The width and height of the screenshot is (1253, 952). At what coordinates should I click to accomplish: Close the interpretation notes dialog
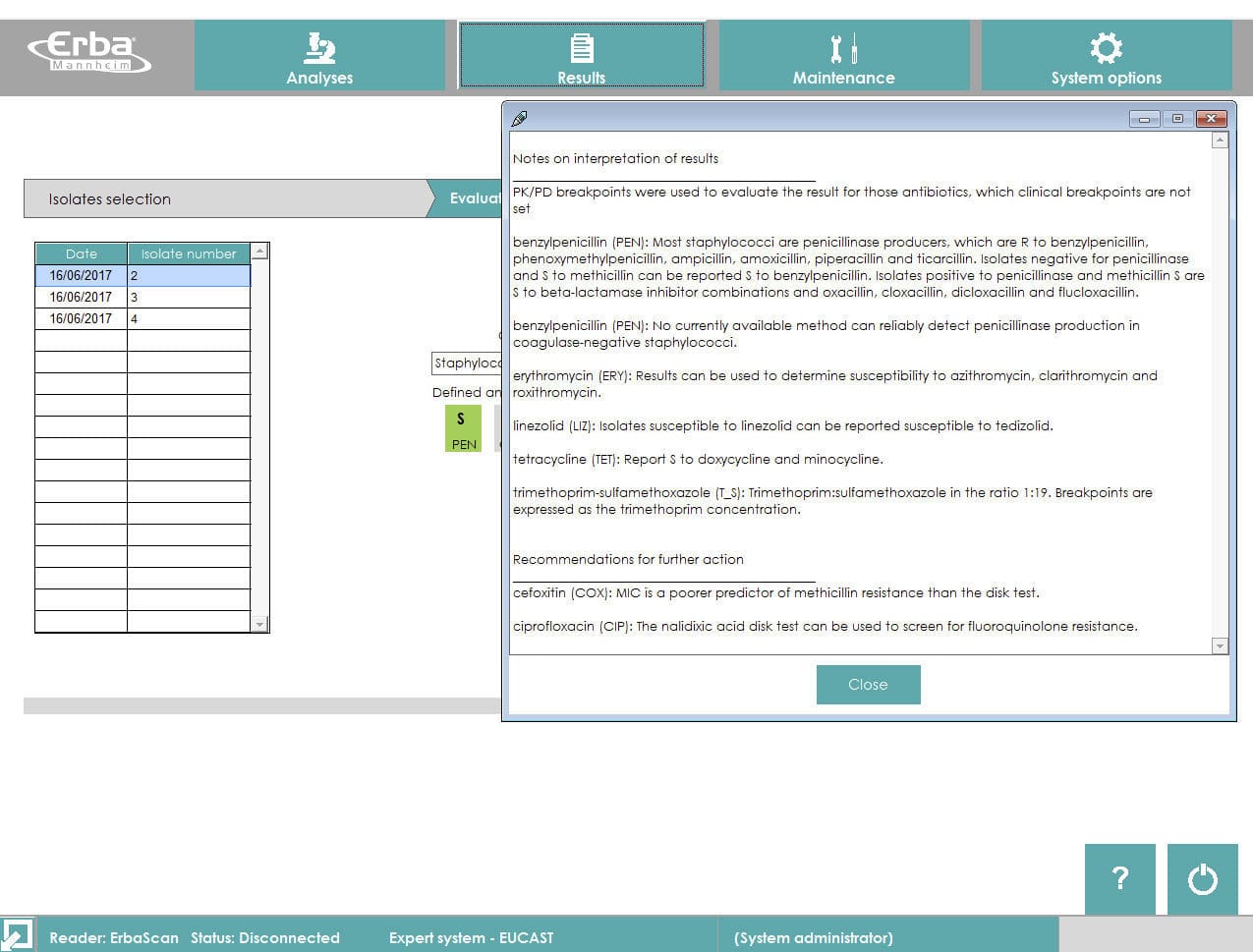[x=868, y=684]
